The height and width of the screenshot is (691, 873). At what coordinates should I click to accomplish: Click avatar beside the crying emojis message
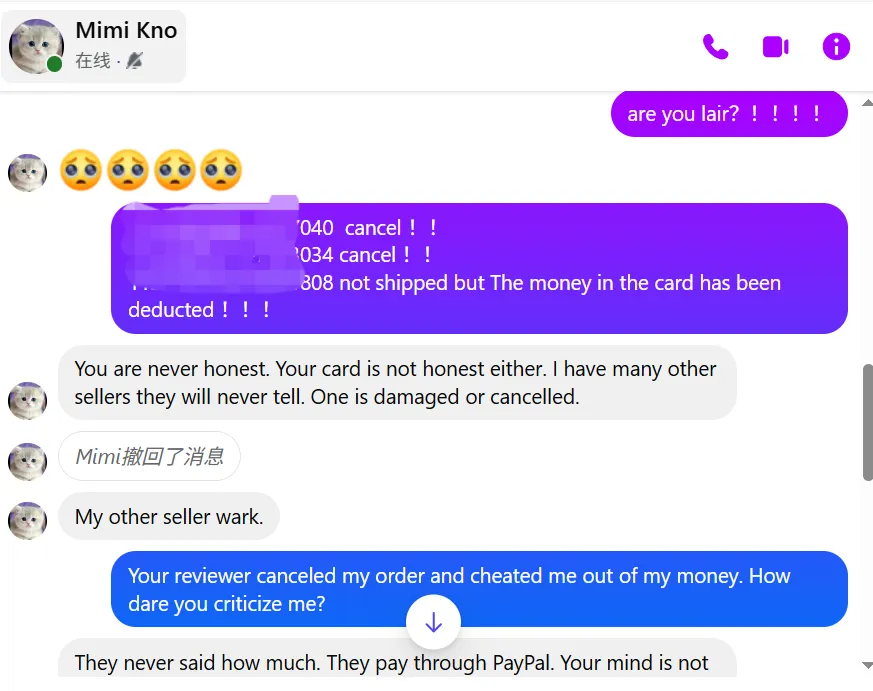[x=27, y=173]
